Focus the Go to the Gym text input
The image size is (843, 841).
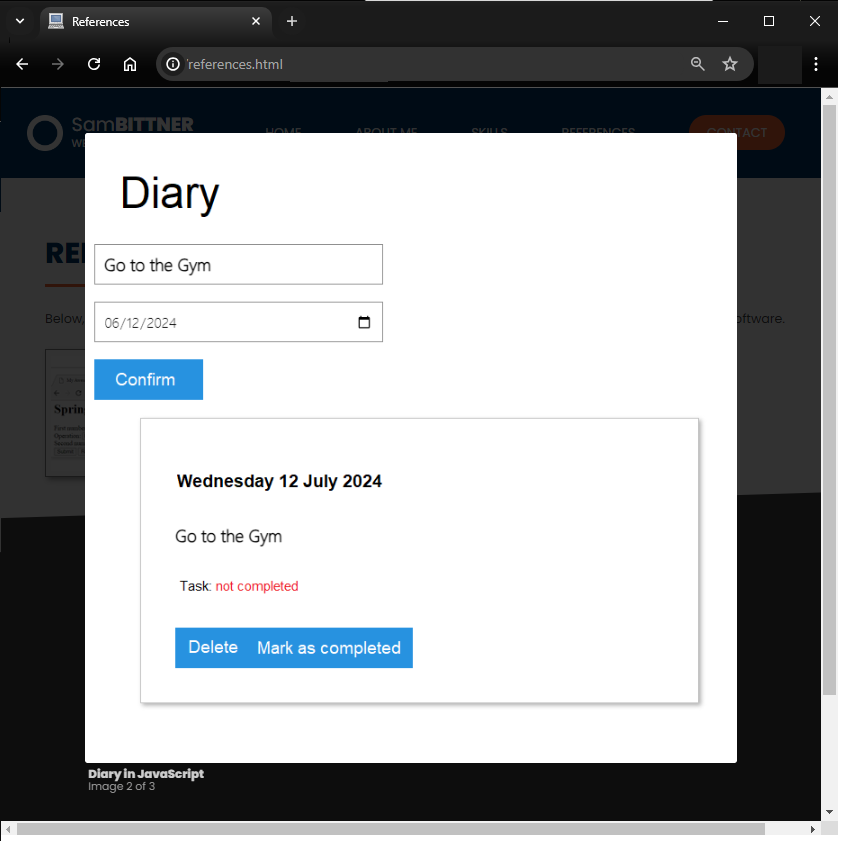(238, 265)
